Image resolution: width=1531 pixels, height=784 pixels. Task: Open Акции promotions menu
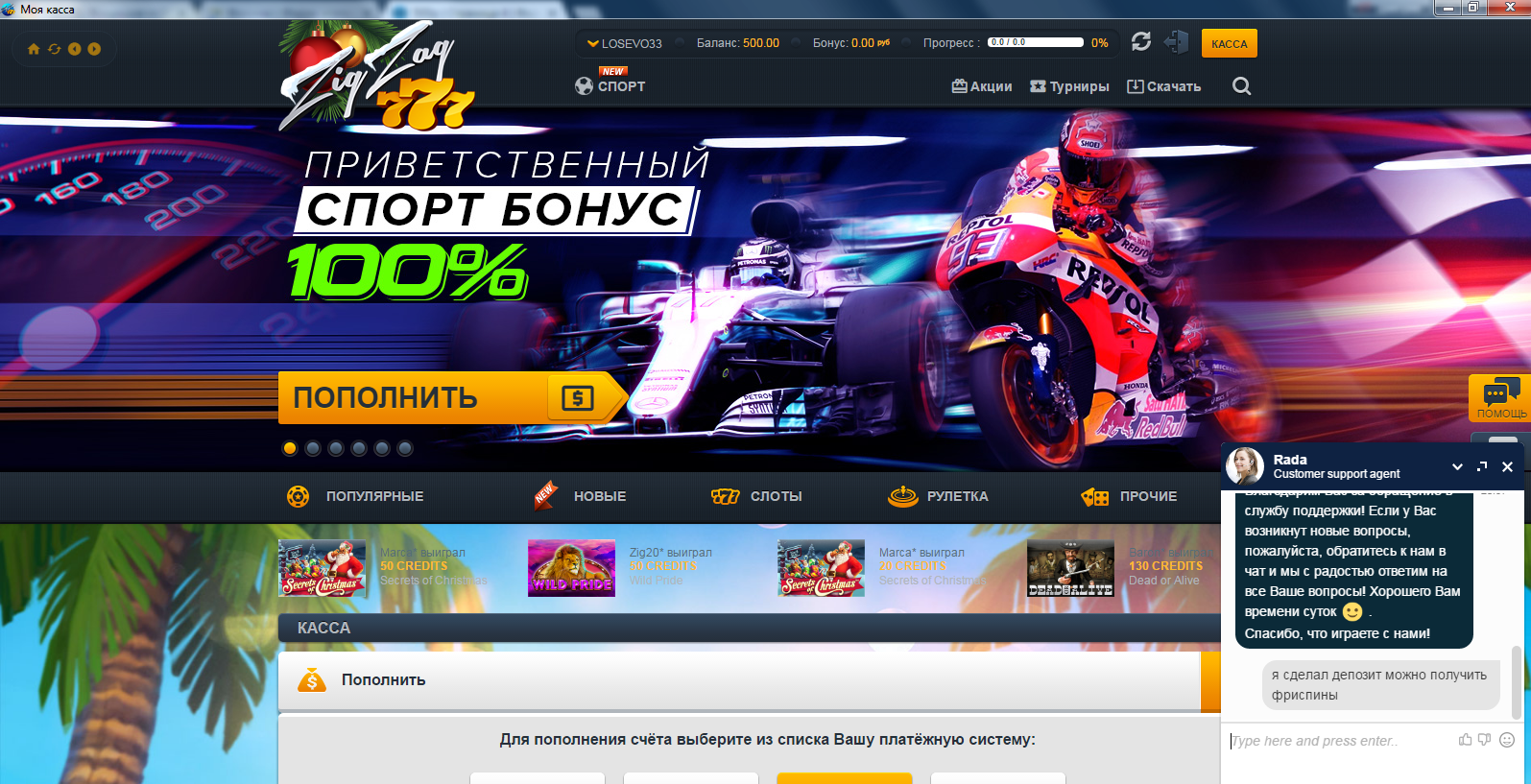pos(982,86)
